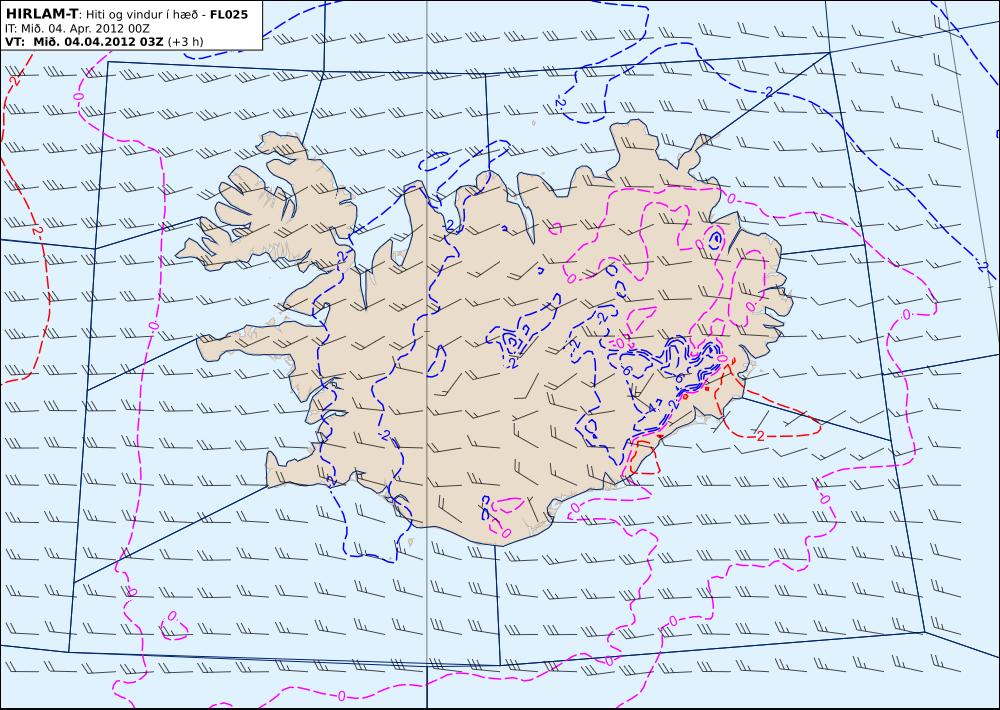1000x710 pixels.
Task: Click the magenta 0 label at bottom edge
Action: (x=341, y=695)
